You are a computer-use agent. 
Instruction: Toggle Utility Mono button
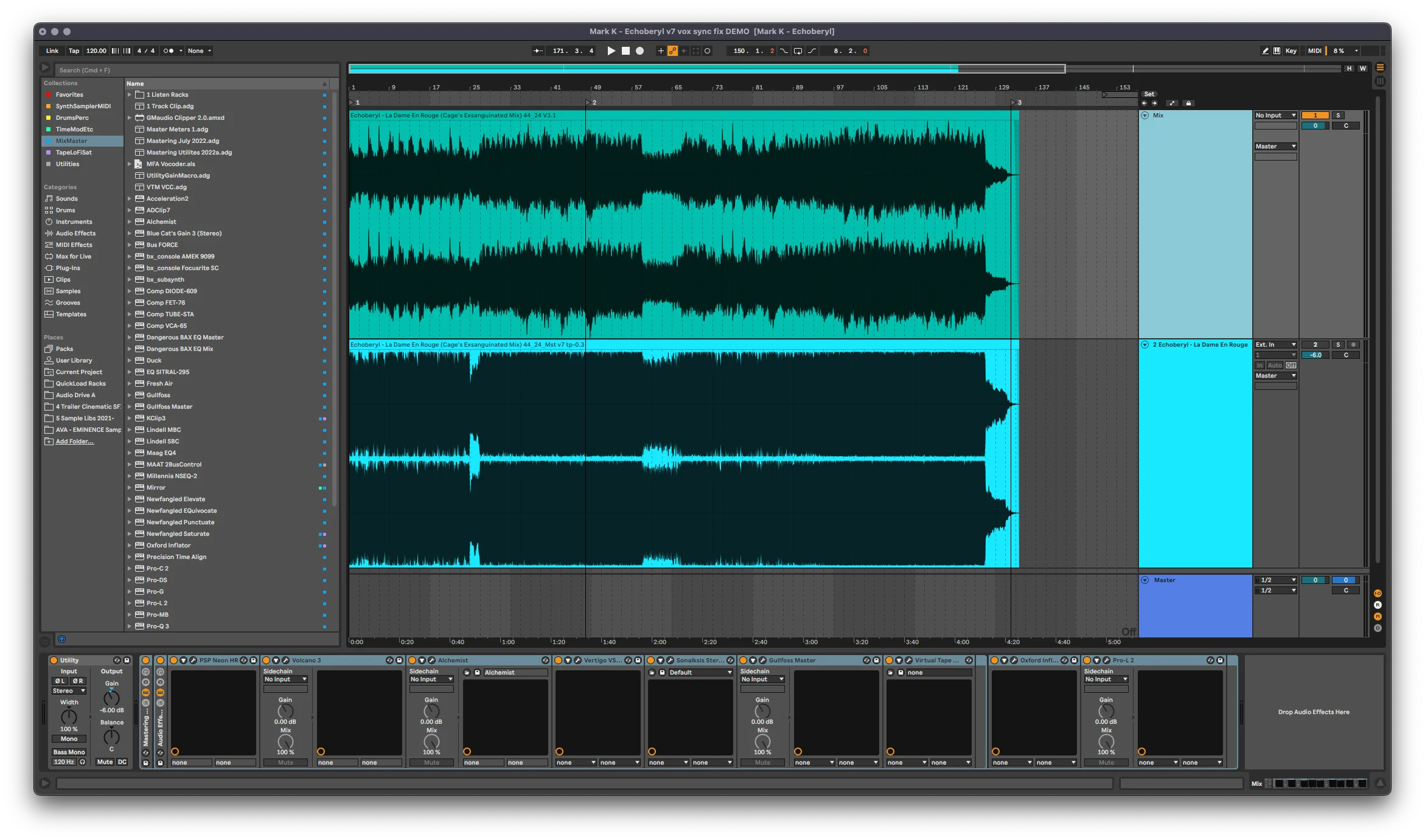(69, 739)
